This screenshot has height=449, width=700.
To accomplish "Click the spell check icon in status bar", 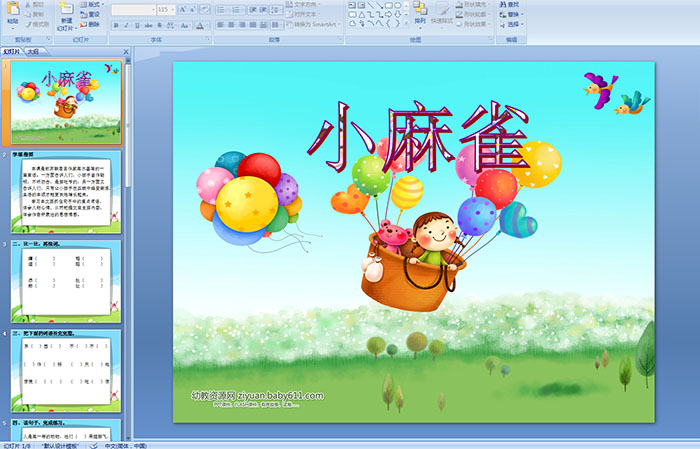I will coord(93,445).
